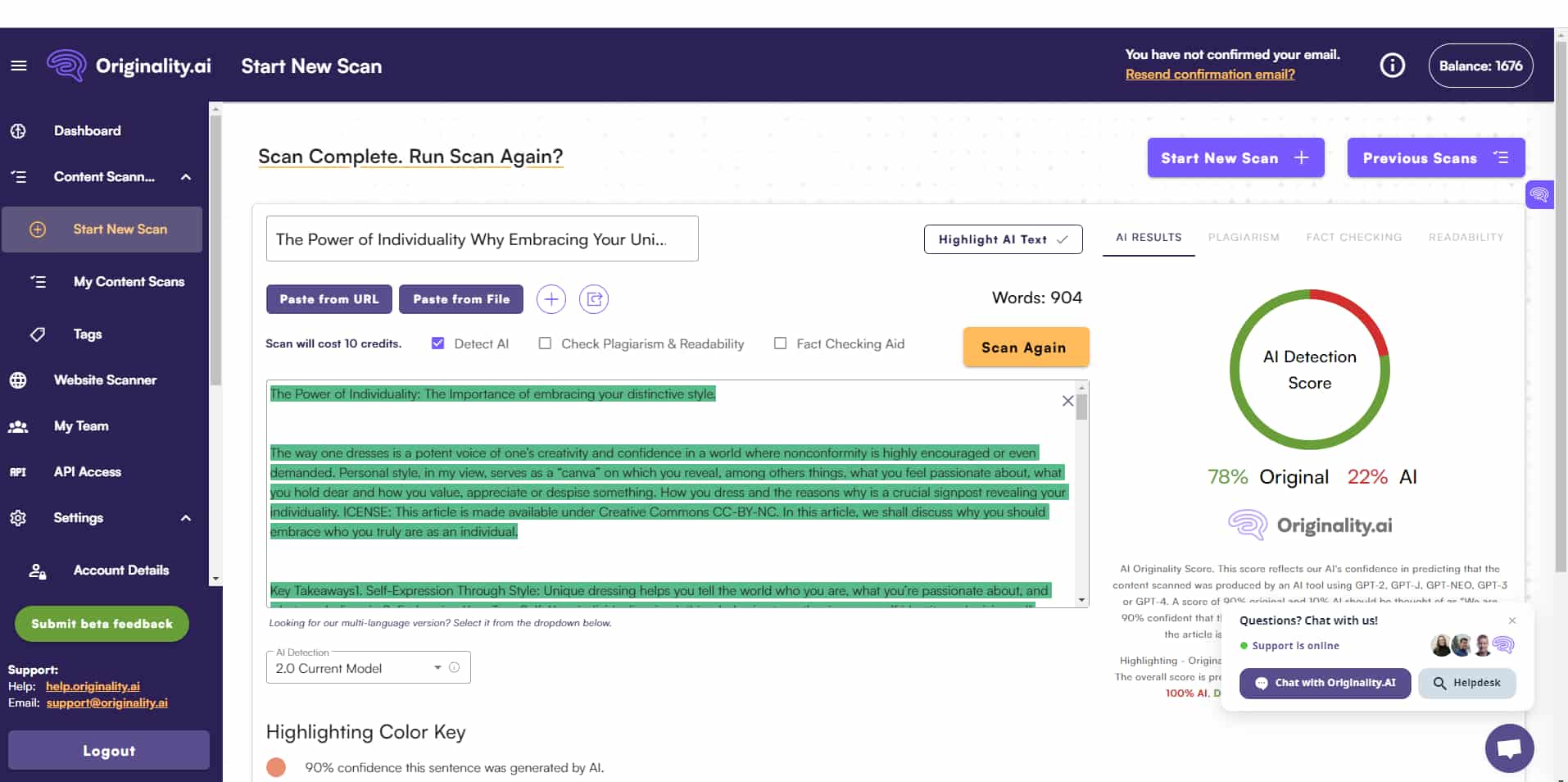Click the sidebar scroll down arrow

click(x=215, y=579)
